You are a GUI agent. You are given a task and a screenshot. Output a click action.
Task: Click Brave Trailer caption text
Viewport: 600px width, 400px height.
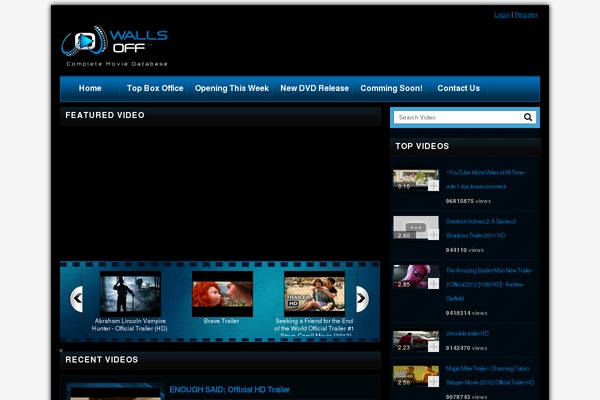[x=222, y=321]
